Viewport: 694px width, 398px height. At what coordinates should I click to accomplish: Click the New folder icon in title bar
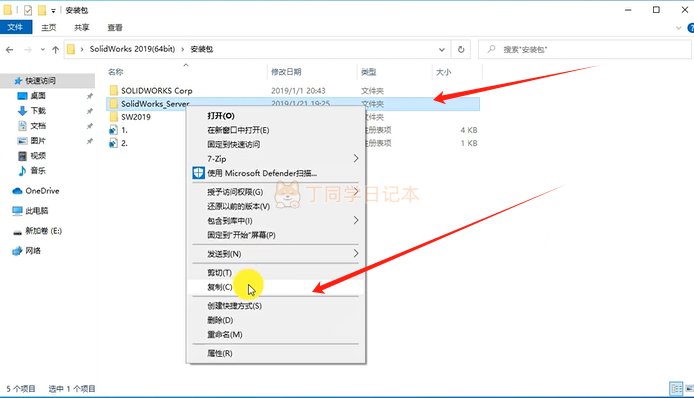click(x=42, y=10)
